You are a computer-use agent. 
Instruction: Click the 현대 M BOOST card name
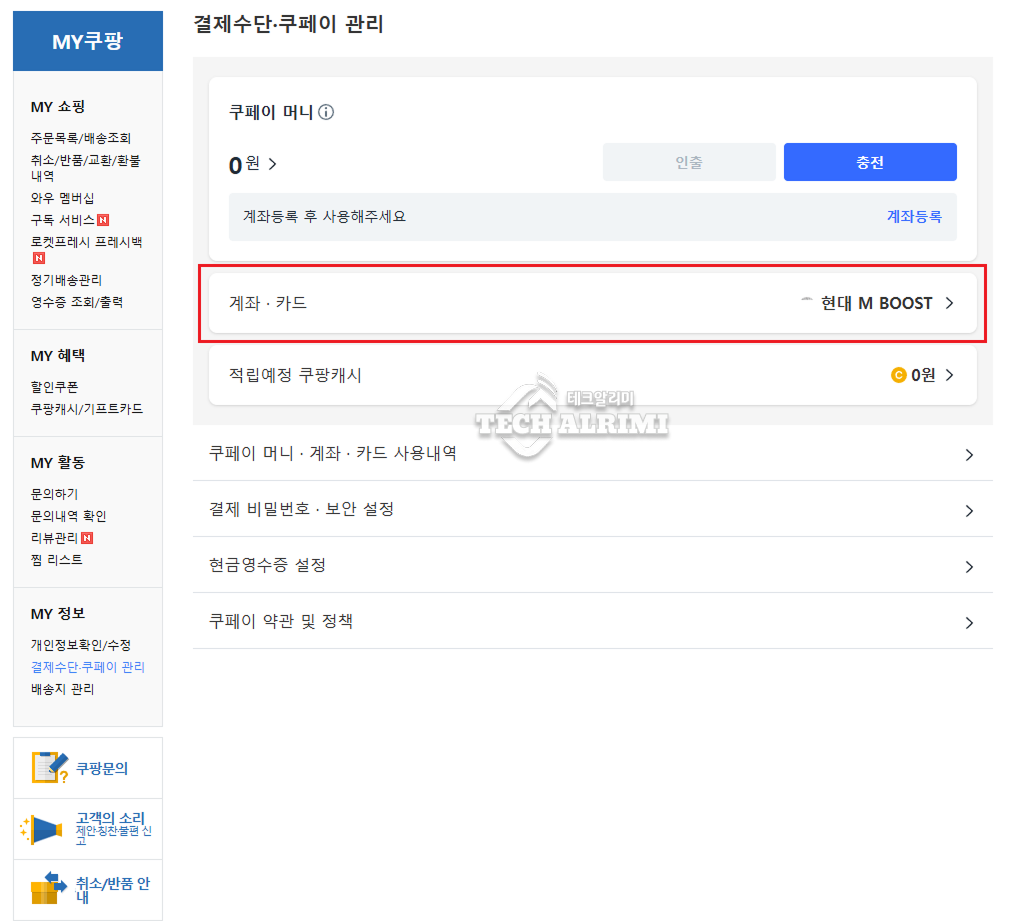(876, 303)
